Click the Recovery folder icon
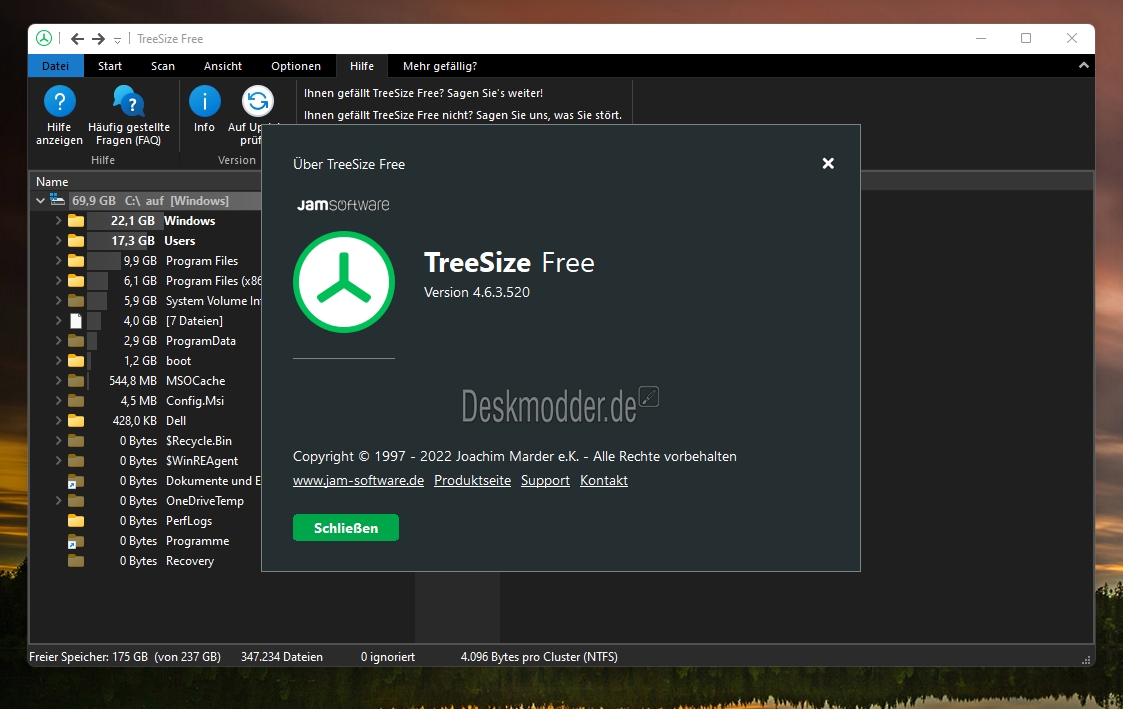The height and width of the screenshot is (709, 1123). tap(76, 561)
